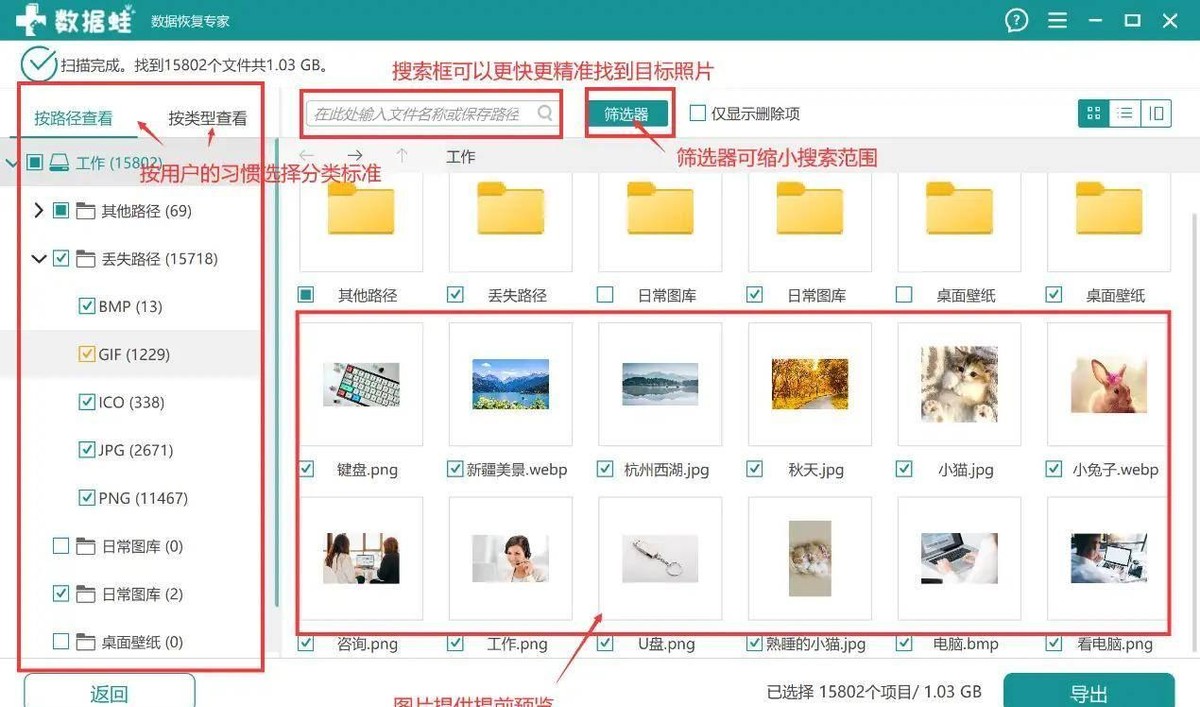Uncheck 日常图库 (2) tree checkbox
Viewport: 1200px width, 707px height.
pyautogui.click(x=61, y=594)
